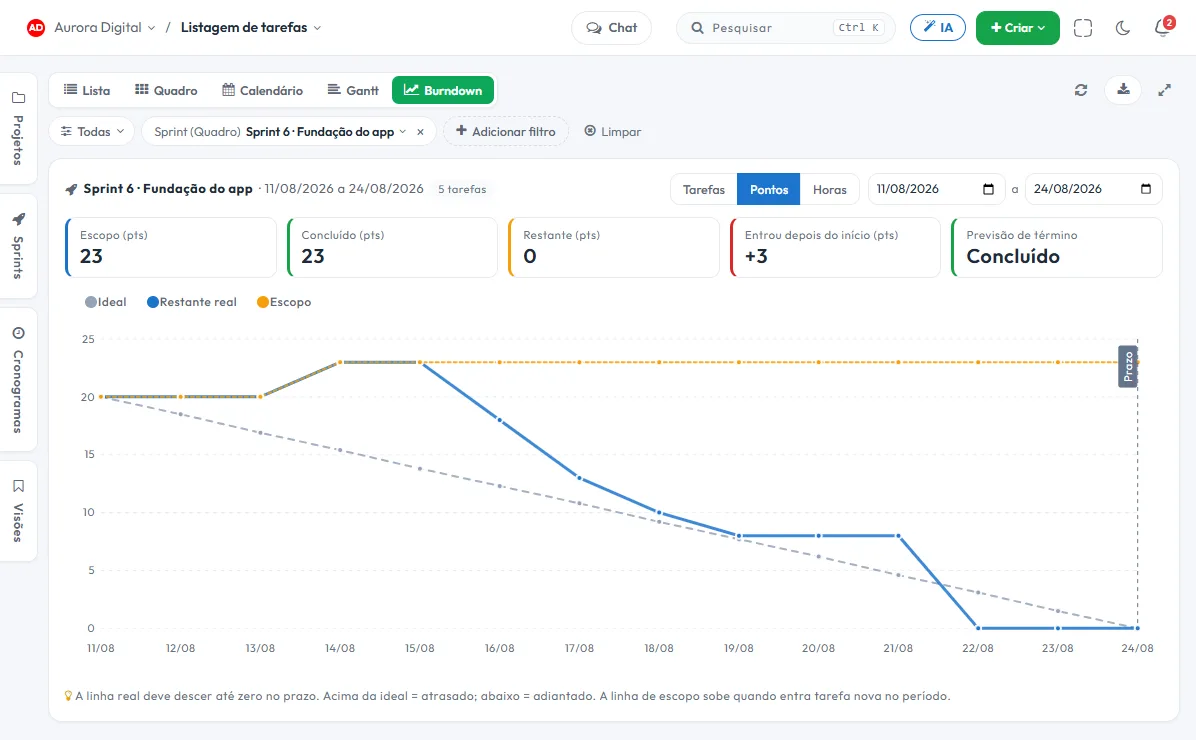The height and width of the screenshot is (740, 1196).
Task: Focus the Pesquisar search field
Action: 786,27
